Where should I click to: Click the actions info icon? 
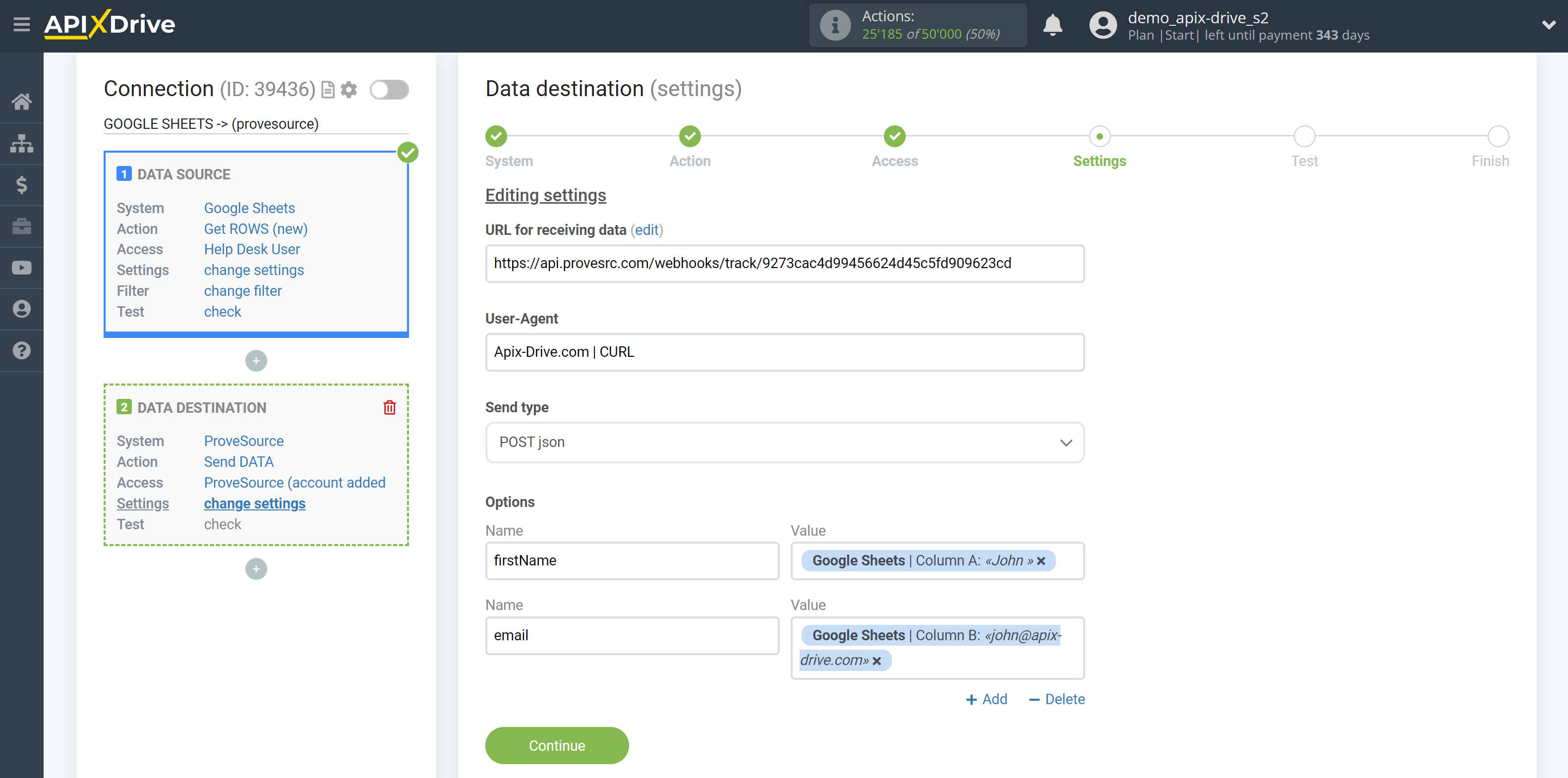[x=834, y=26]
